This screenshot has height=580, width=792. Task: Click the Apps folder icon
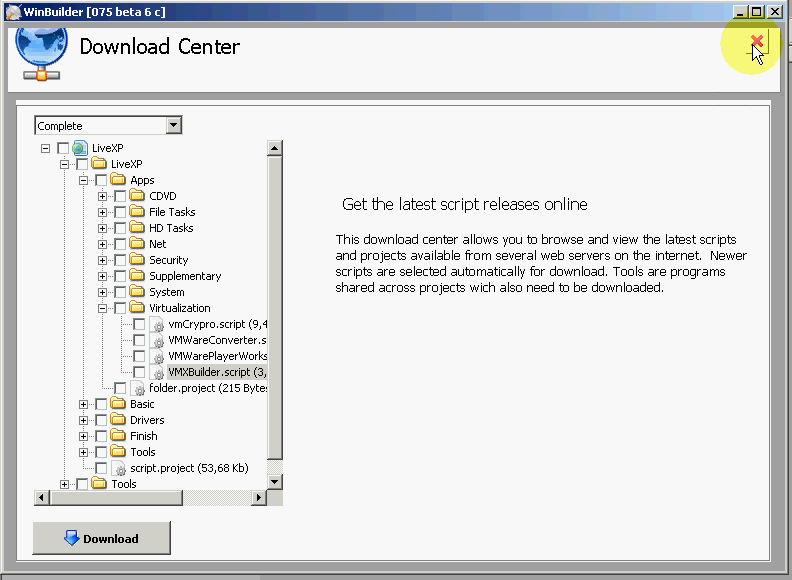point(118,180)
